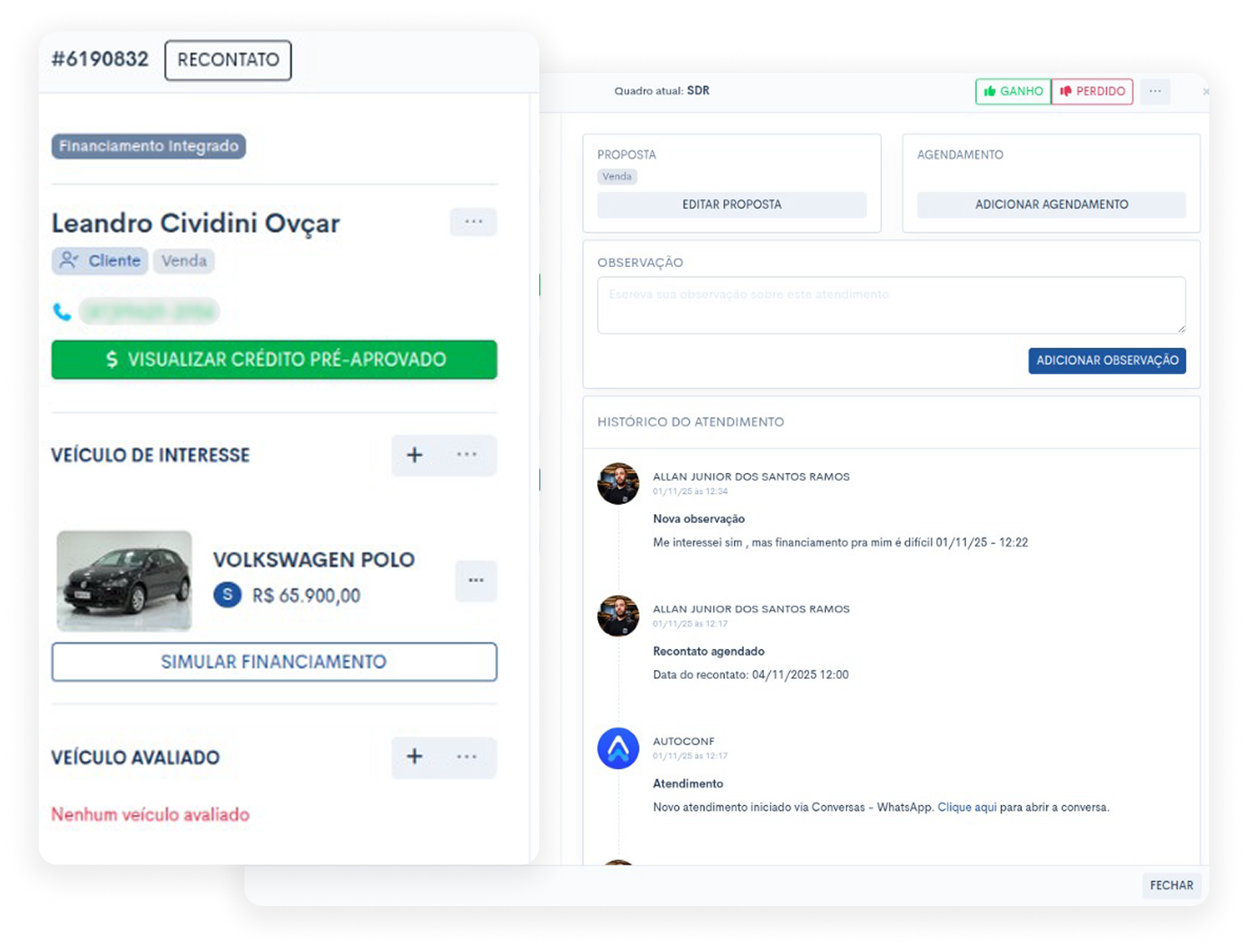The image size is (1248, 952).
Task: Click the plus icon beside Veículo Avaliado
Action: 415,756
